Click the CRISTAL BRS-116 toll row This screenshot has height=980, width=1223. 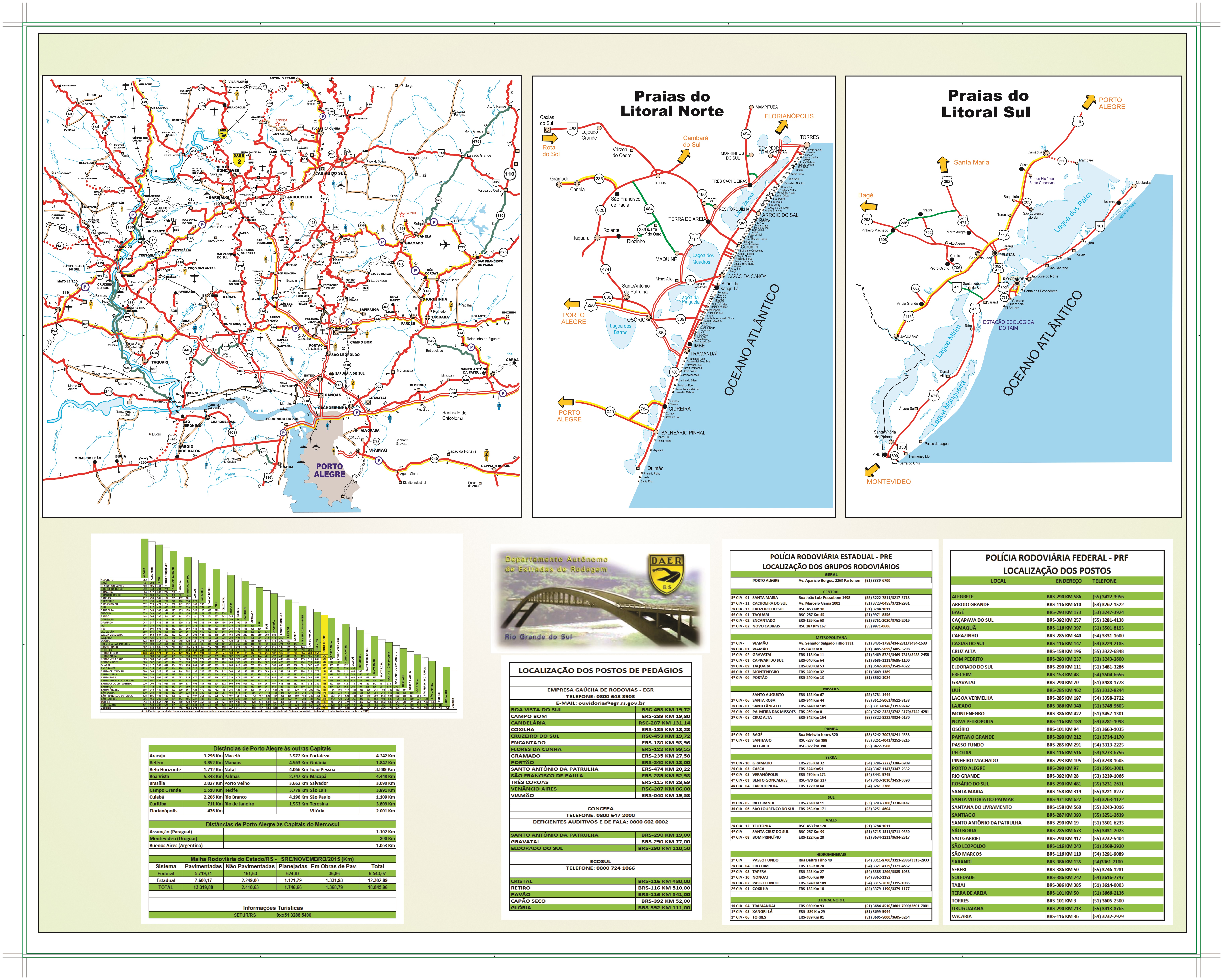point(600,881)
